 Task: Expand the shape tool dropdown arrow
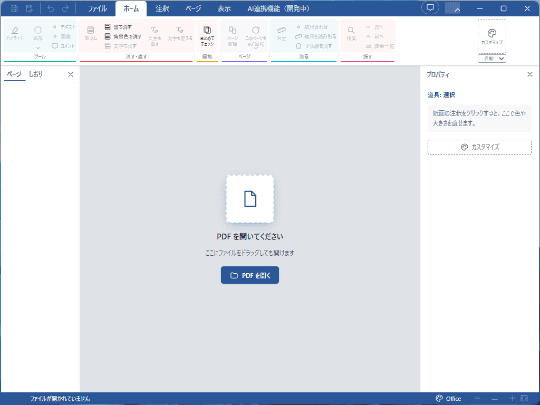[x=38, y=48]
